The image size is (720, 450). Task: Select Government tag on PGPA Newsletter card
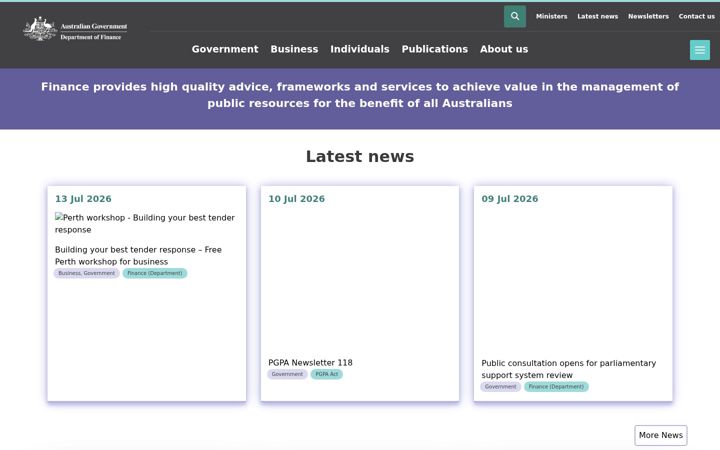[x=287, y=374]
